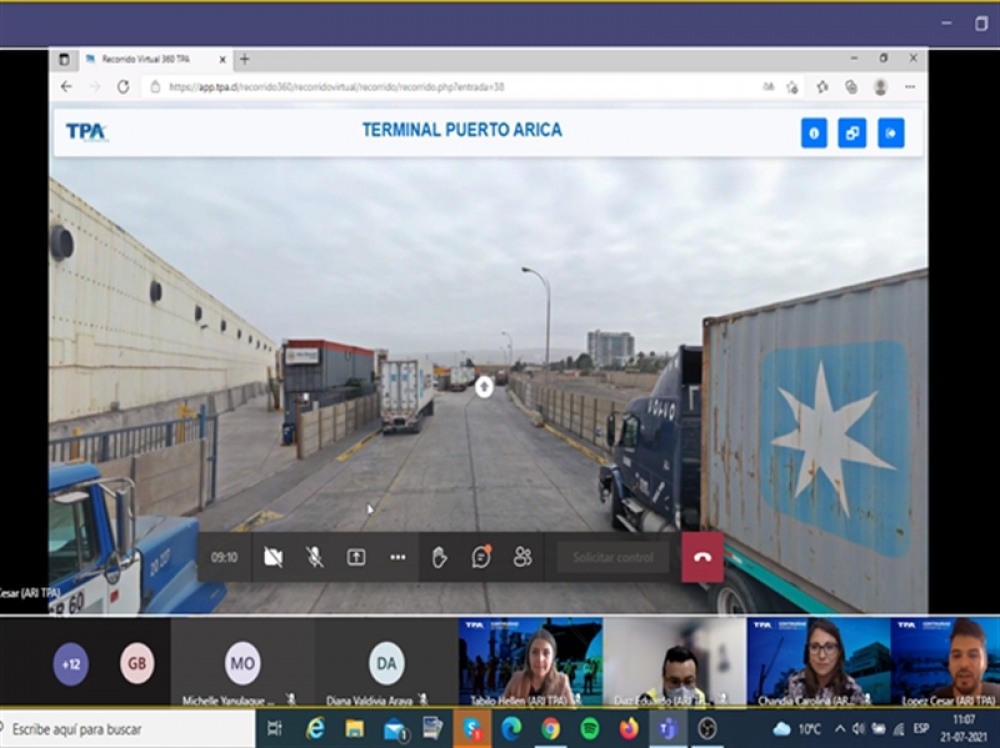The width and height of the screenshot is (1000, 748).
Task: Unmute the microphone in the meeting toolbar
Action: pyautogui.click(x=314, y=557)
